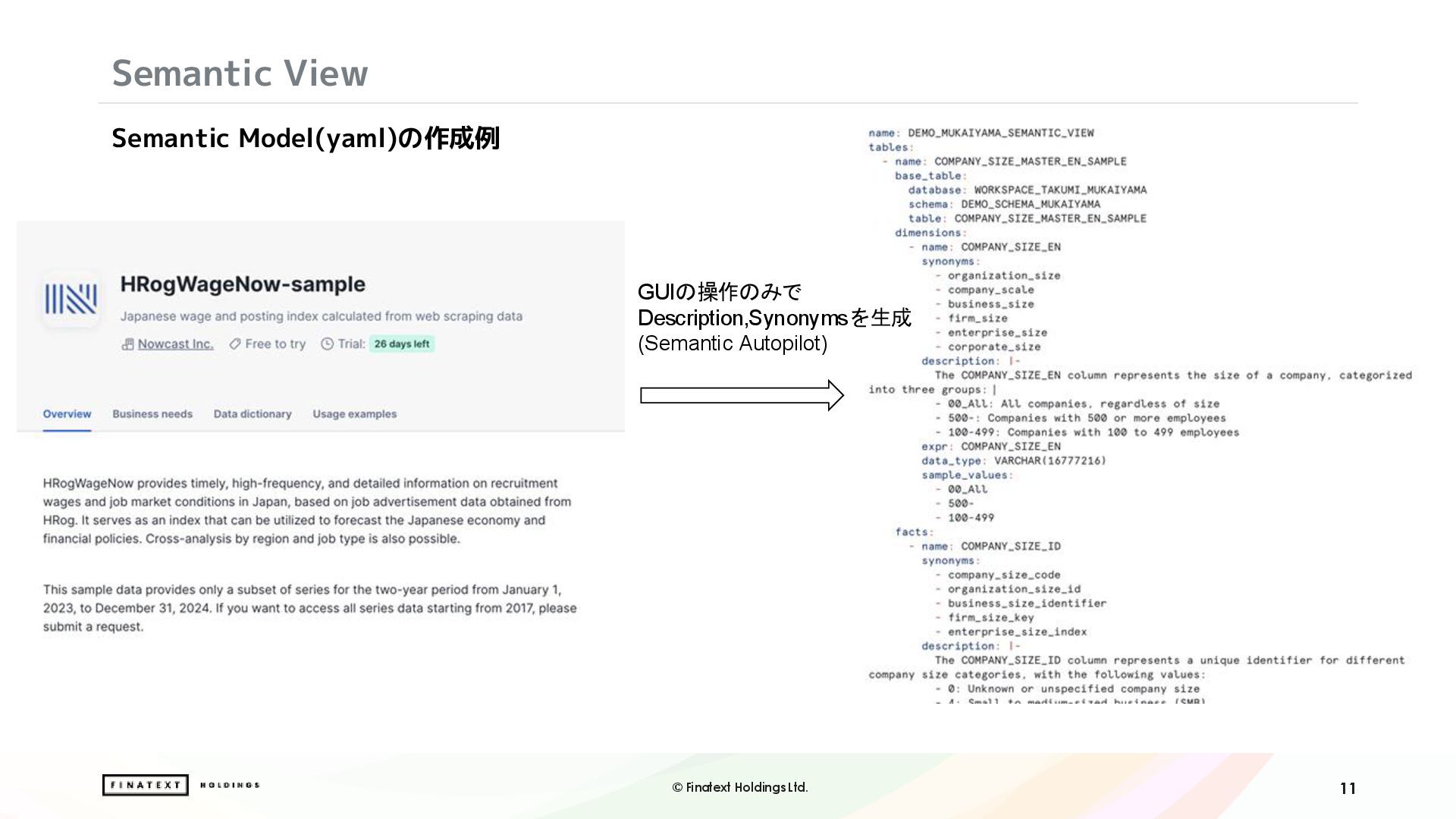This screenshot has height=819, width=1456.
Task: Click the Semantic Model(yaml) heading
Action: 306,138
